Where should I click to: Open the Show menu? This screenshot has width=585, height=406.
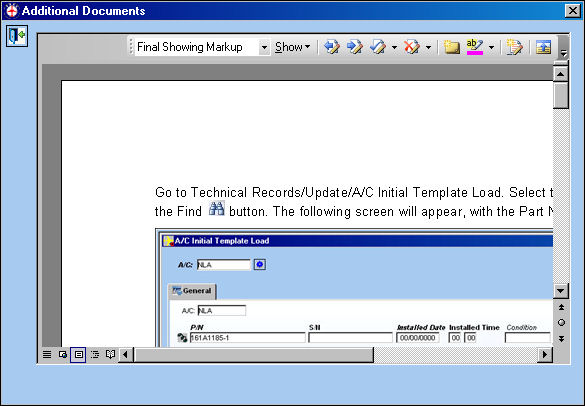point(292,47)
